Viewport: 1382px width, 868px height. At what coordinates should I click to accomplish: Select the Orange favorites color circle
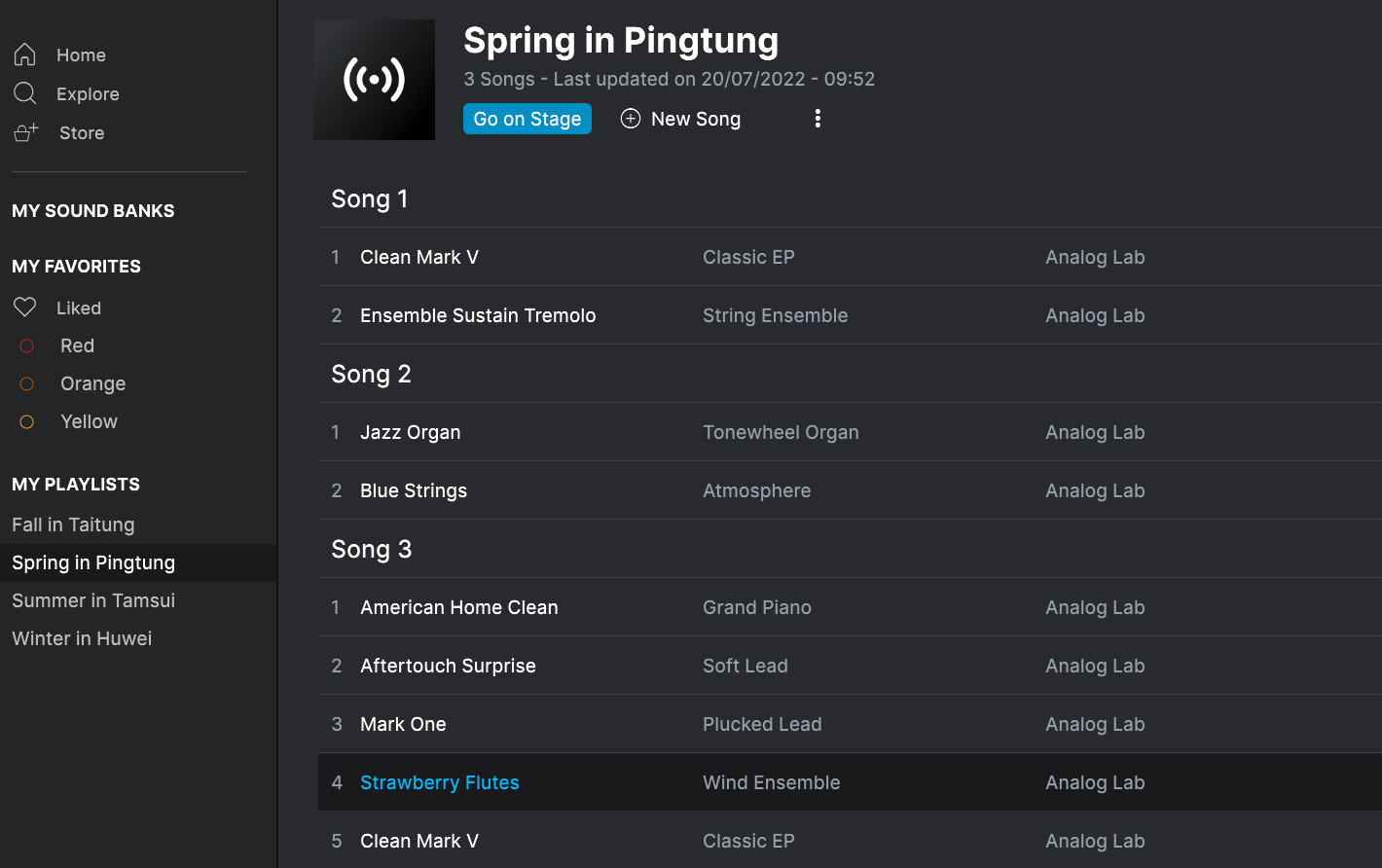(x=27, y=383)
